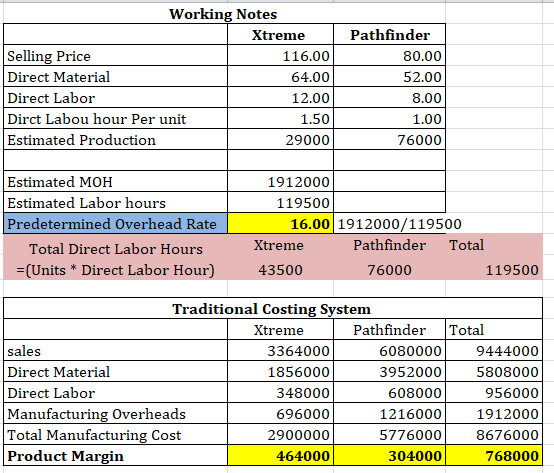Select Xtreme direct labor total 348000
The image size is (554, 473).
281,393
